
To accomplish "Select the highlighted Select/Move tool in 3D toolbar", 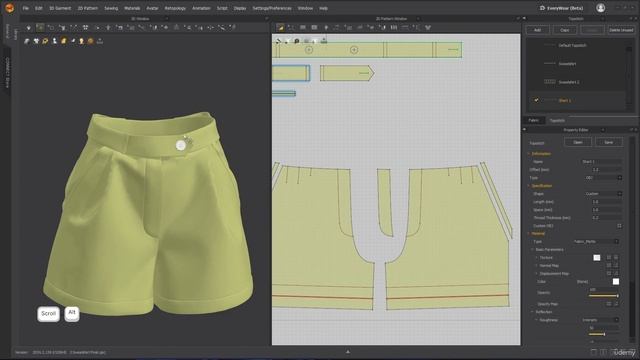I will point(40,27).
